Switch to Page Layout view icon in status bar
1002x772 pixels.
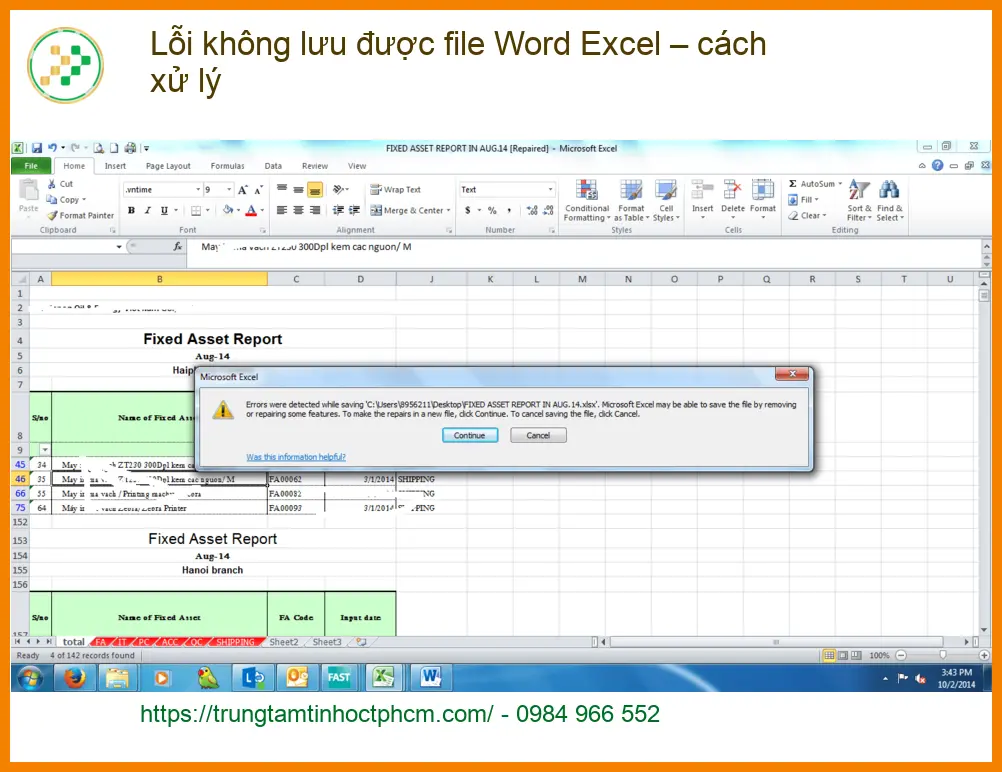click(x=843, y=655)
